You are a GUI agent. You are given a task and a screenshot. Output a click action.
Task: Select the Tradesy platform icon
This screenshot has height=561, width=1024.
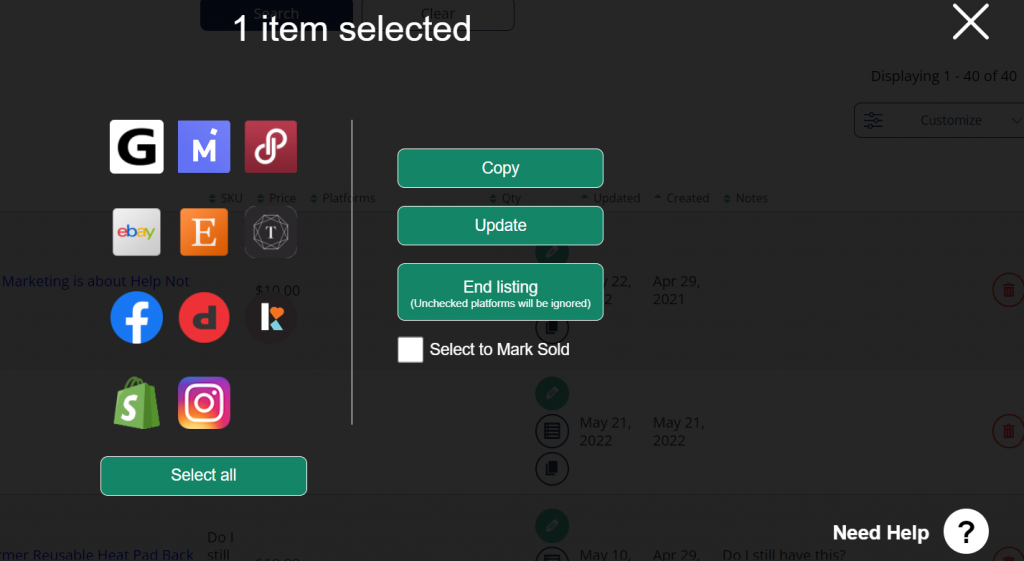pyautogui.click(x=271, y=232)
